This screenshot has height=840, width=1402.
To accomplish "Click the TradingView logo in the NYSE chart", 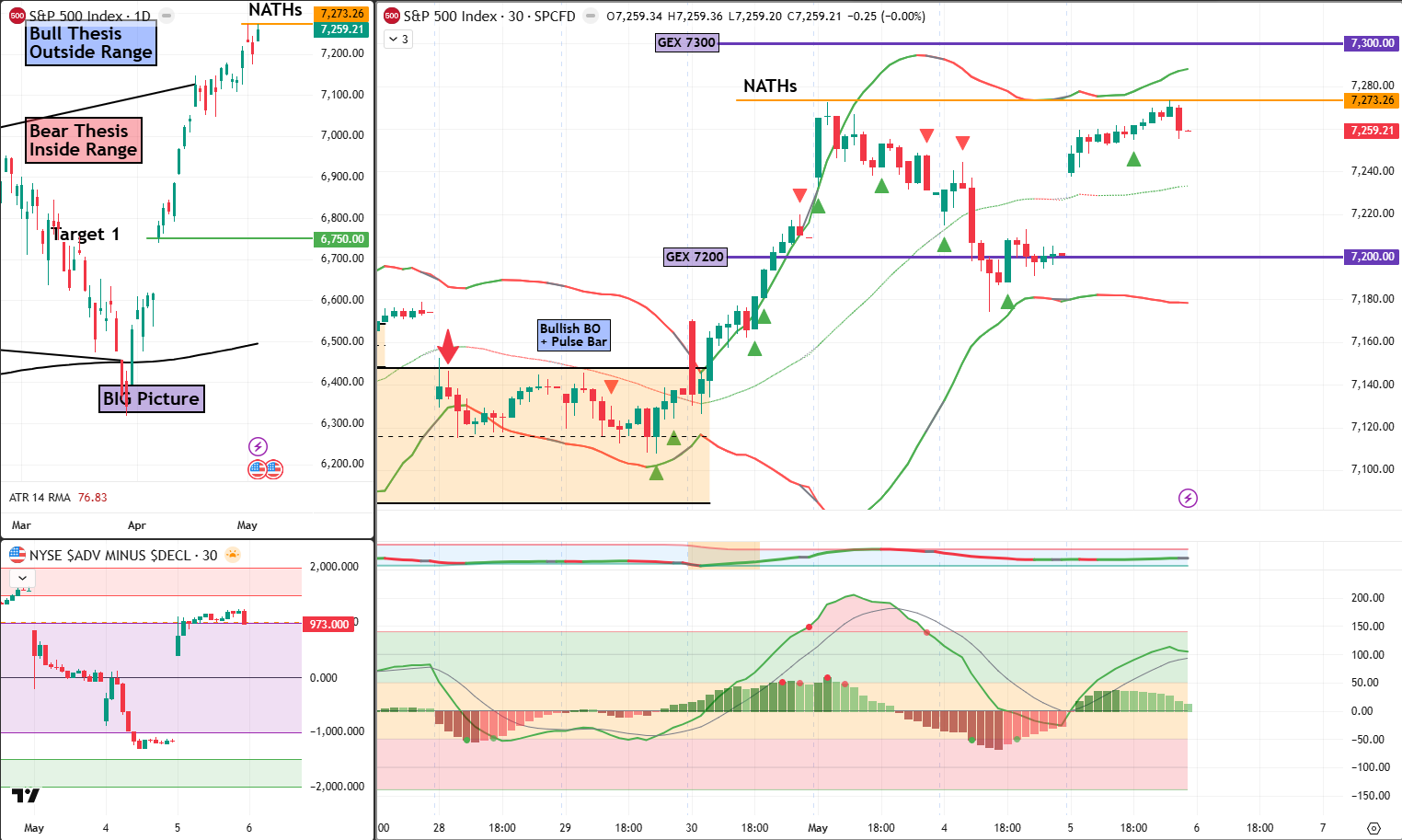I will [26, 795].
